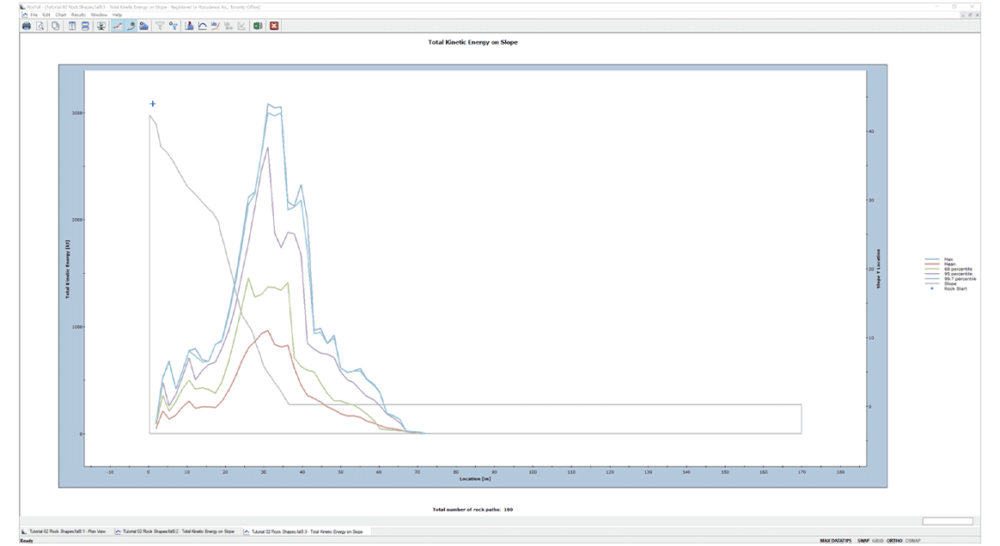
Task: Click the Slope Y Location axis label
Action: coord(878,269)
